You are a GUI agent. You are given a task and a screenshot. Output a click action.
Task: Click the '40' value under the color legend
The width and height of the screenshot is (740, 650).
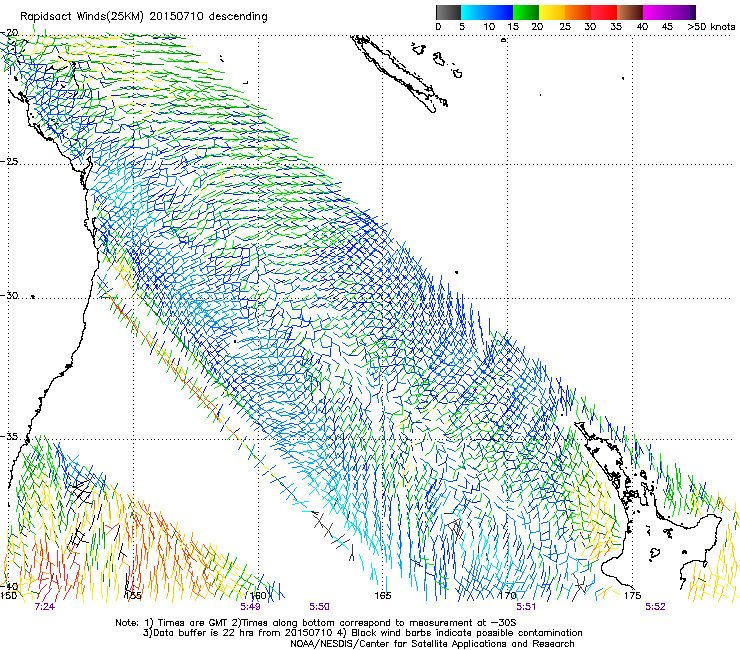(642, 27)
